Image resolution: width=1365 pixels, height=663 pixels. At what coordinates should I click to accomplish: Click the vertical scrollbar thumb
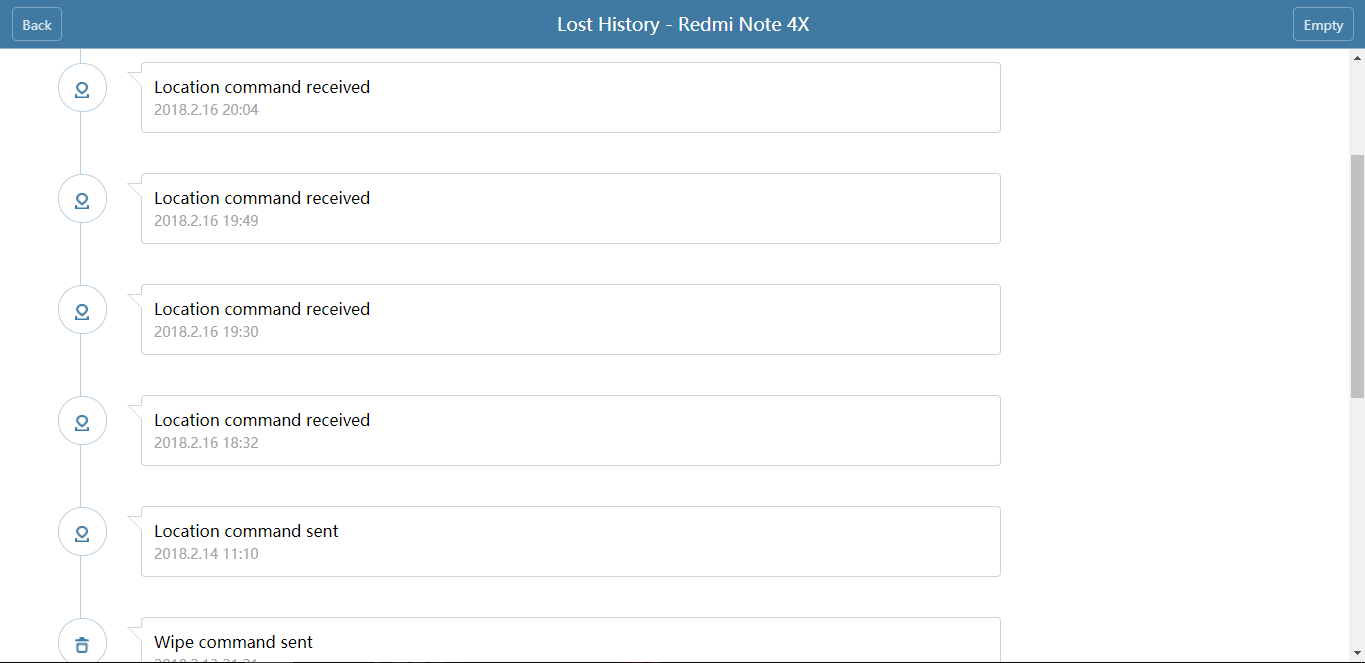pos(1357,275)
